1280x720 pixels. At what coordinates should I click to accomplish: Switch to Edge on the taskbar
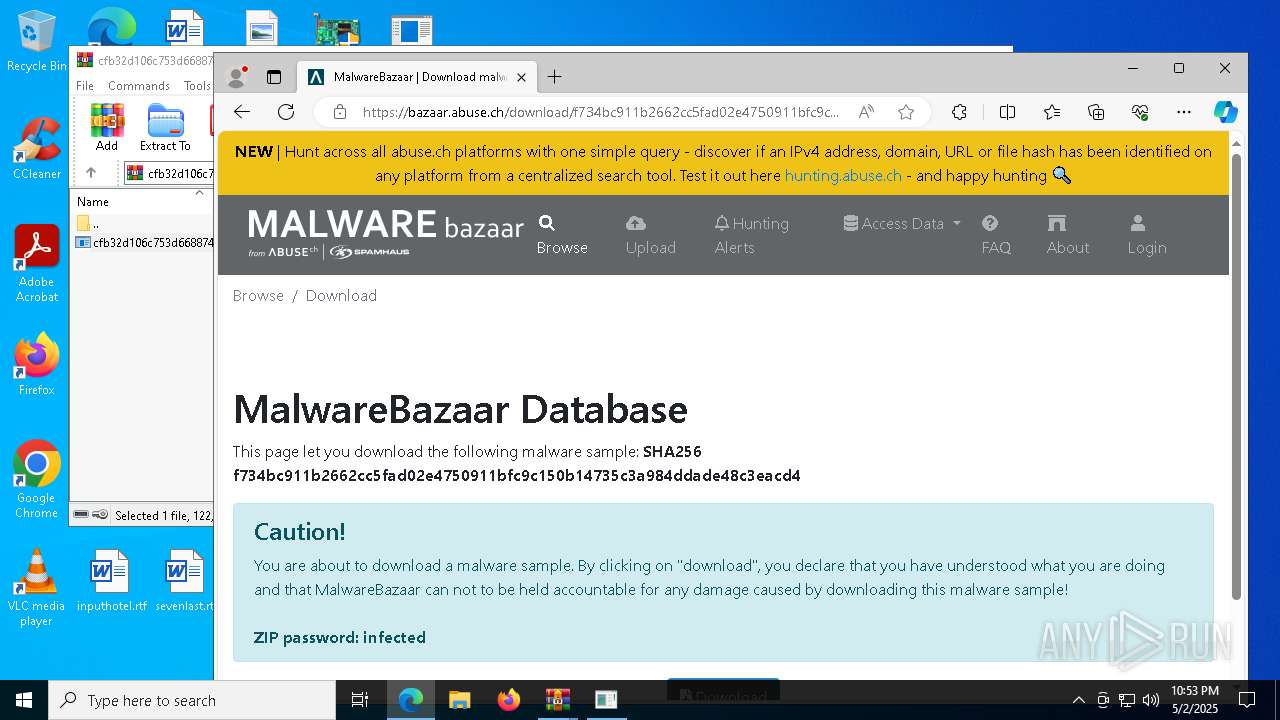pos(411,700)
